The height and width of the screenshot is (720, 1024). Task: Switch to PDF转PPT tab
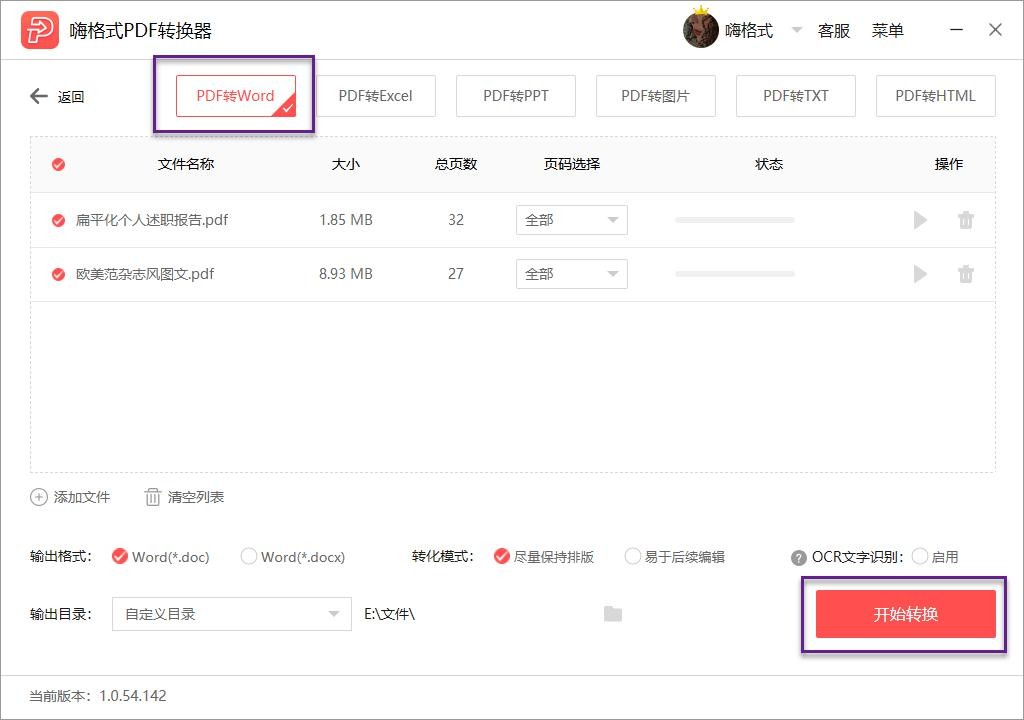516,96
